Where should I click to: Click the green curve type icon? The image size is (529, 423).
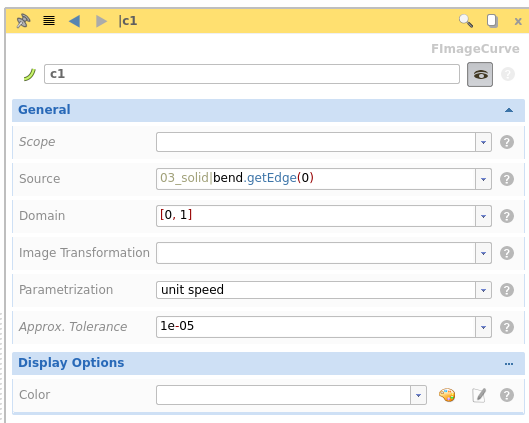pyautogui.click(x=30, y=74)
